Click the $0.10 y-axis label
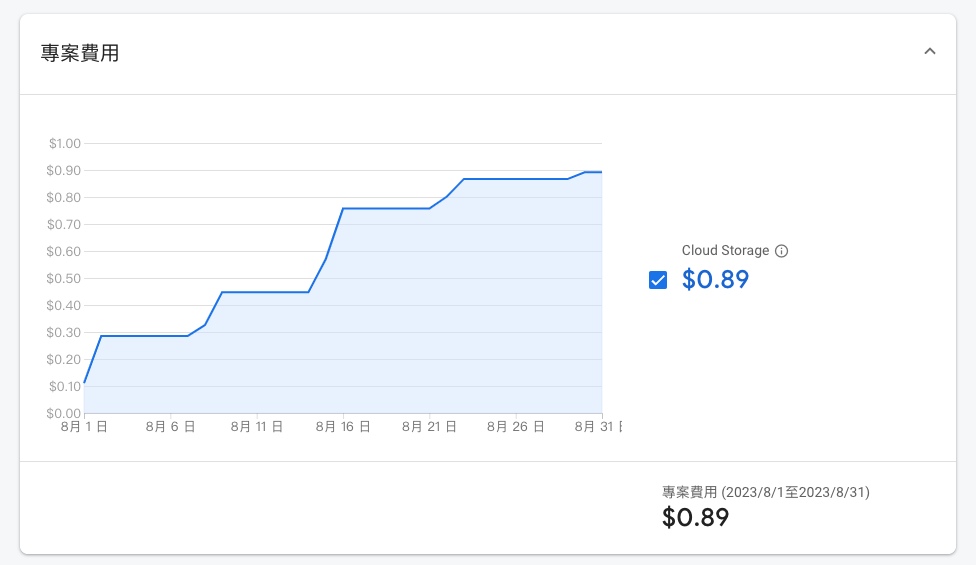The width and height of the screenshot is (976, 565). coord(65,386)
